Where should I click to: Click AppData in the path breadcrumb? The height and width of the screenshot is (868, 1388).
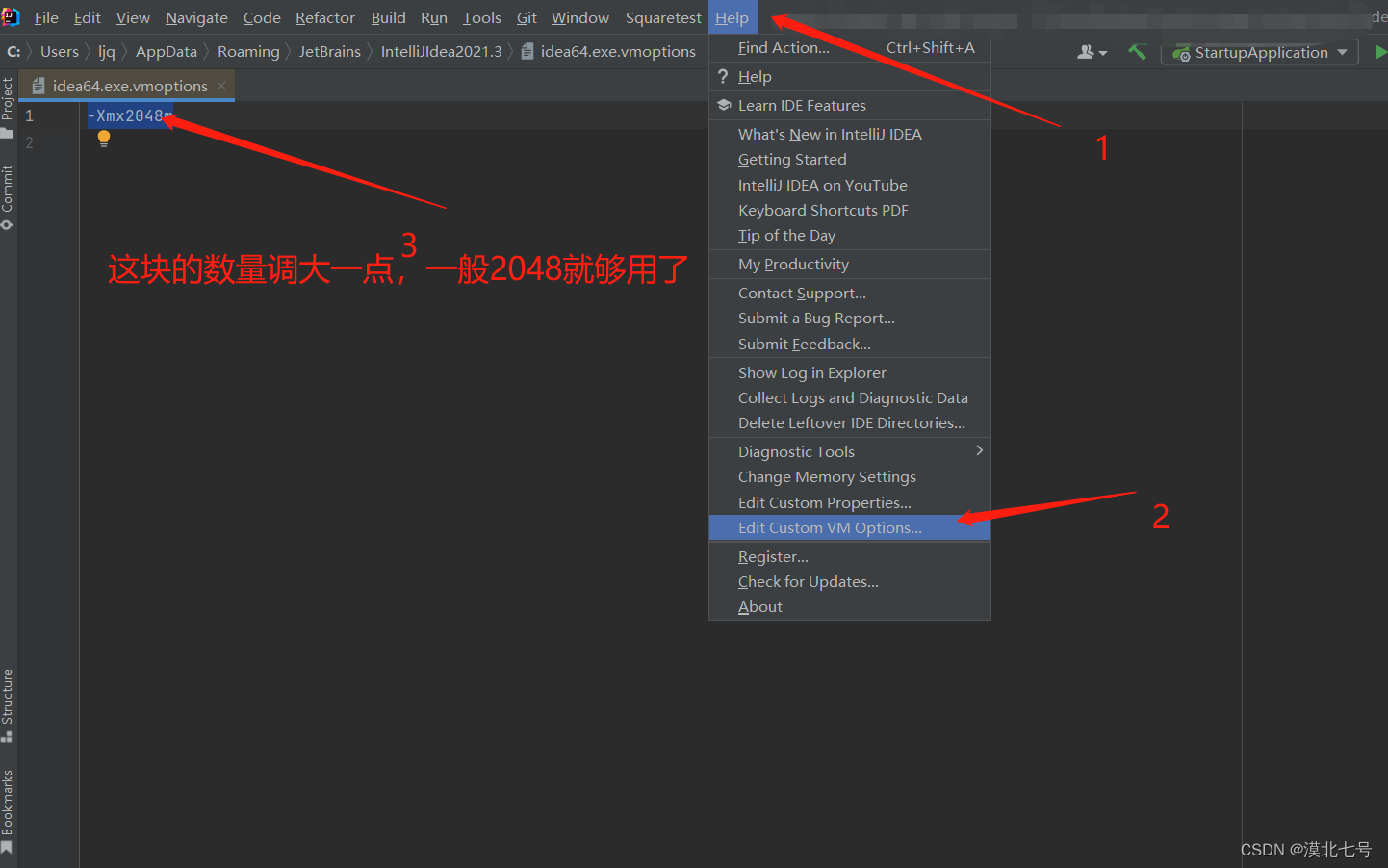pos(167,52)
